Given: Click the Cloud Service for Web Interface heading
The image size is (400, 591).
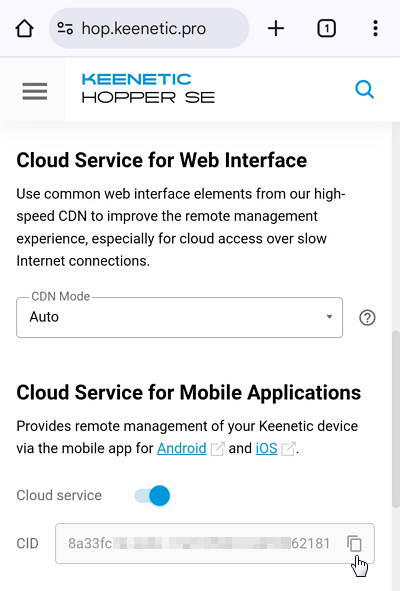Looking at the screenshot, I should point(161,160).
